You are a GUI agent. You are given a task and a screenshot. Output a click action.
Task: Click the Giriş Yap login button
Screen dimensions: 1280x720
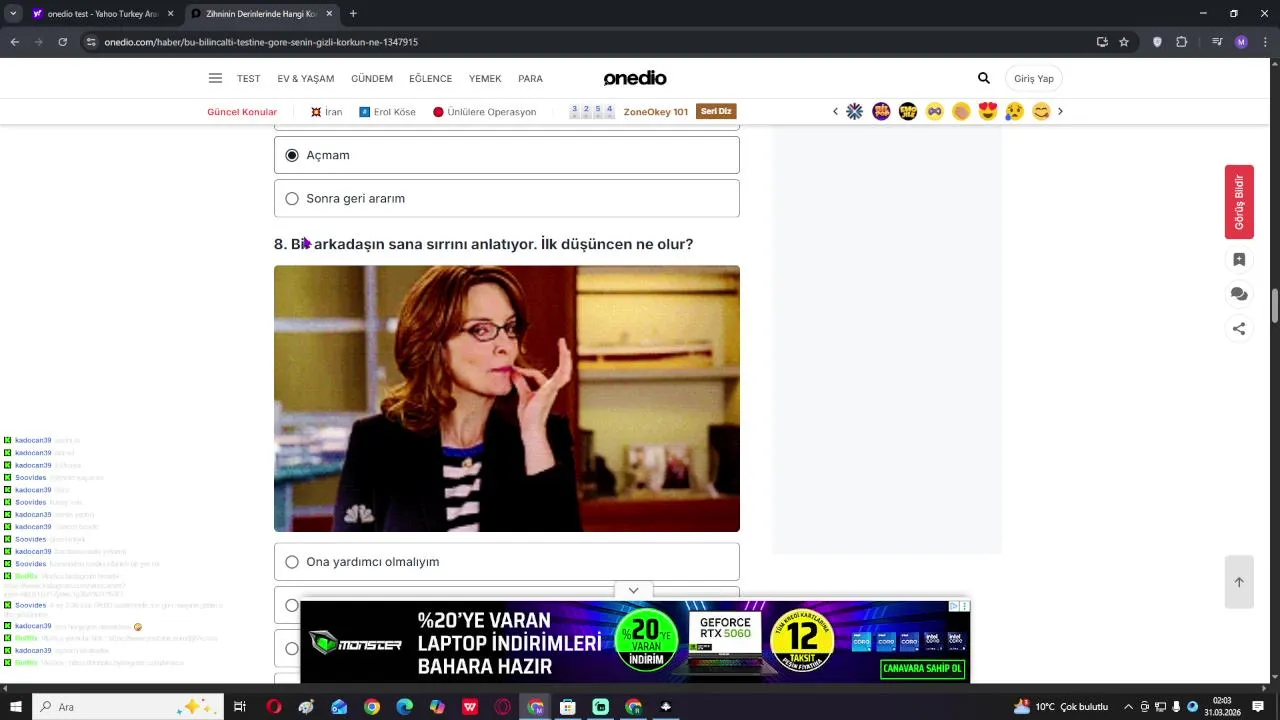pyautogui.click(x=1034, y=78)
